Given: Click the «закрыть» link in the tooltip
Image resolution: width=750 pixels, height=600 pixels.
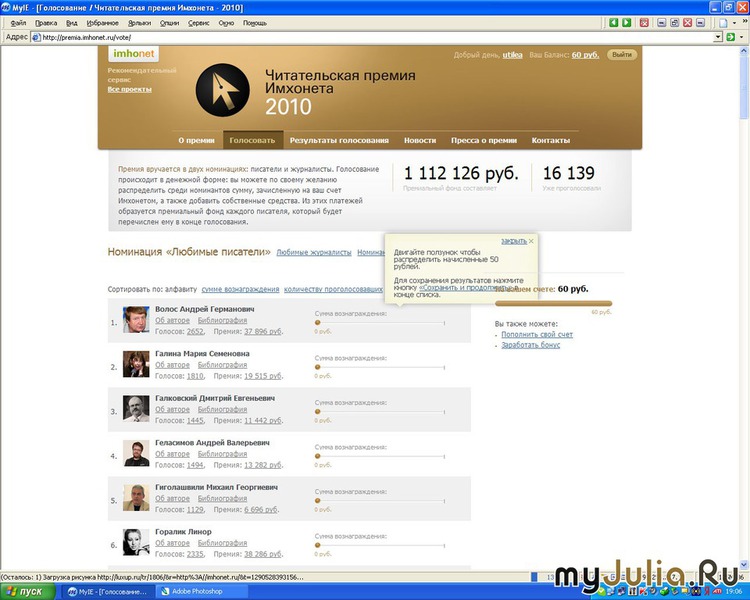Looking at the screenshot, I should pyautogui.click(x=514, y=241).
